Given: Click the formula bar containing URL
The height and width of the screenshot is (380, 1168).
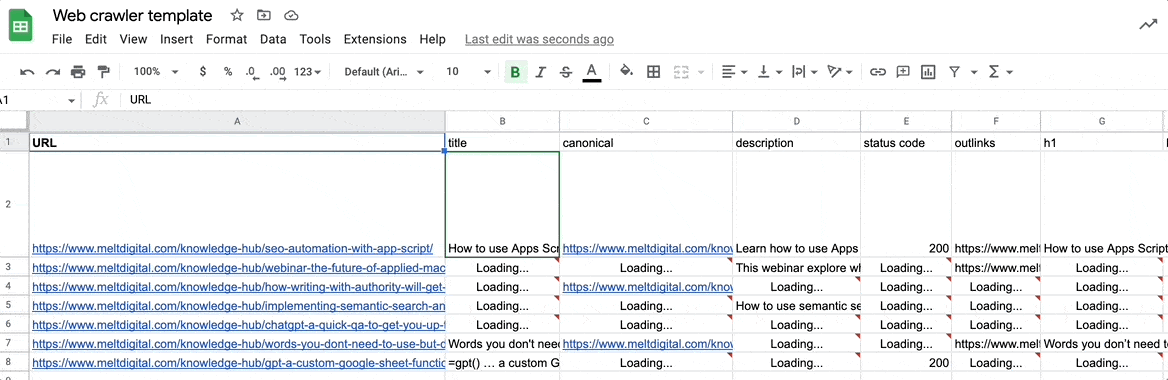Looking at the screenshot, I should pyautogui.click(x=644, y=99).
